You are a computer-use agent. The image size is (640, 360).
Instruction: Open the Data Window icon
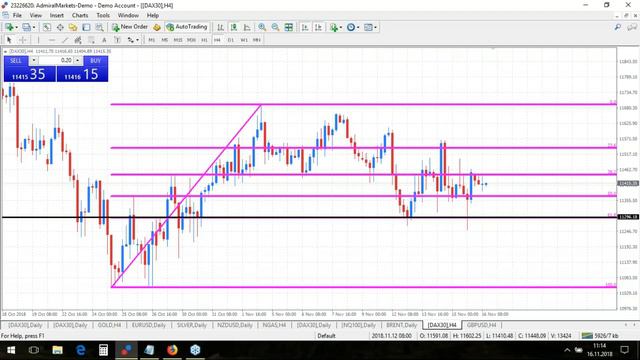[60, 27]
